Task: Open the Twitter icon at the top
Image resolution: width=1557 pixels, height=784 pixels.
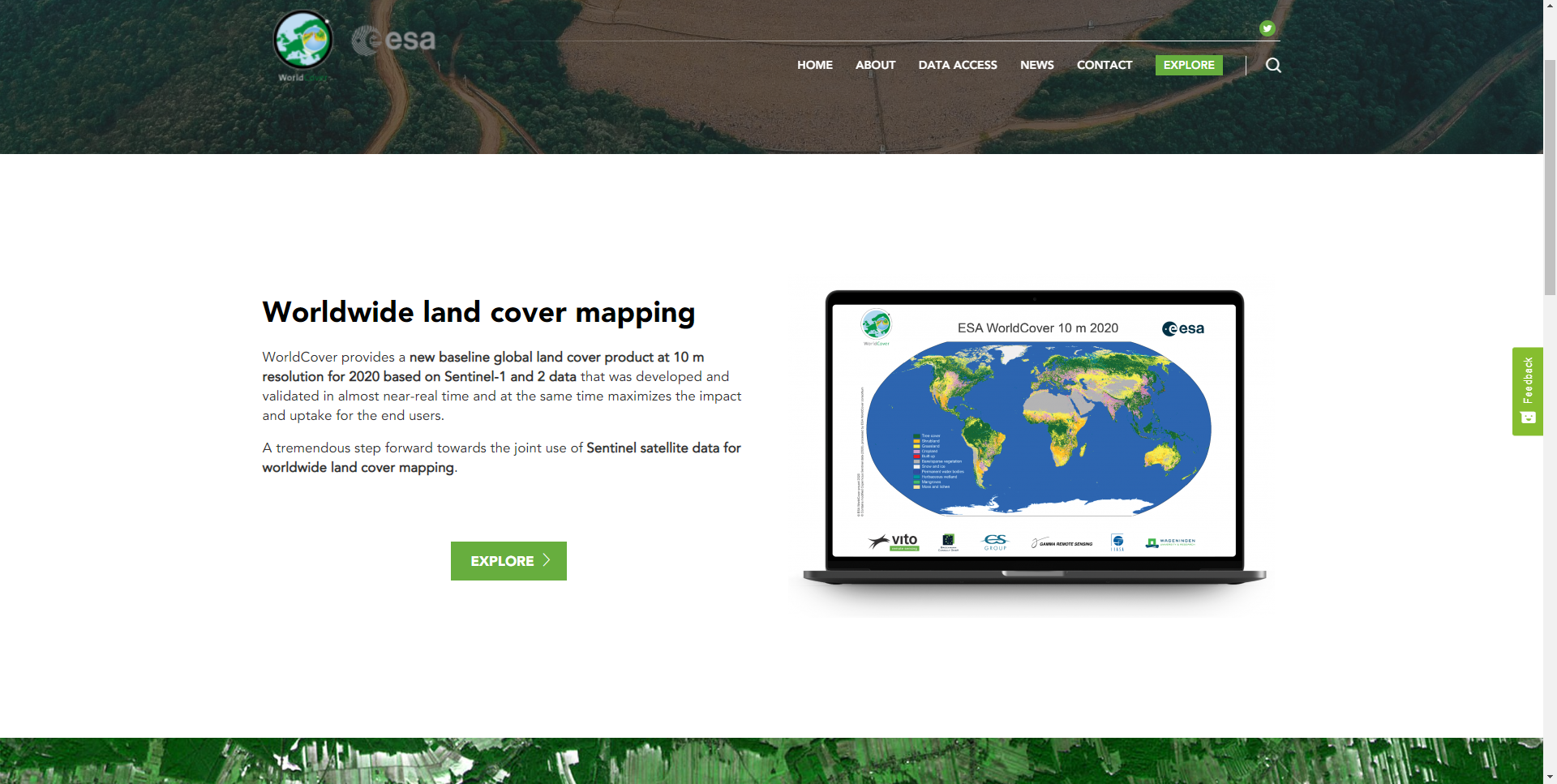Action: 1267,28
